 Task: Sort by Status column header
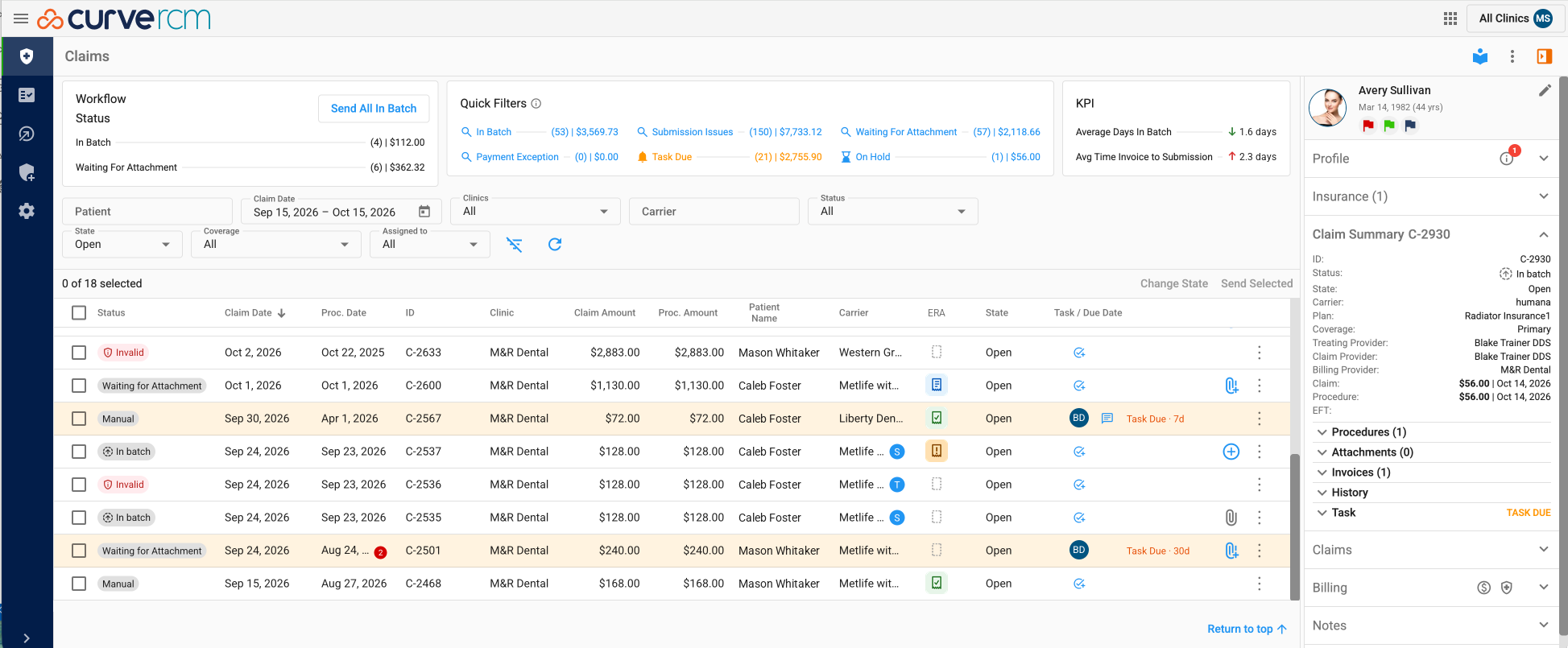tap(111, 313)
